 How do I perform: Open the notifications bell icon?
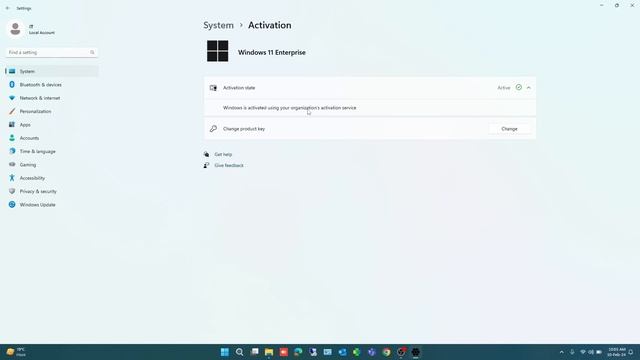[x=631, y=352]
